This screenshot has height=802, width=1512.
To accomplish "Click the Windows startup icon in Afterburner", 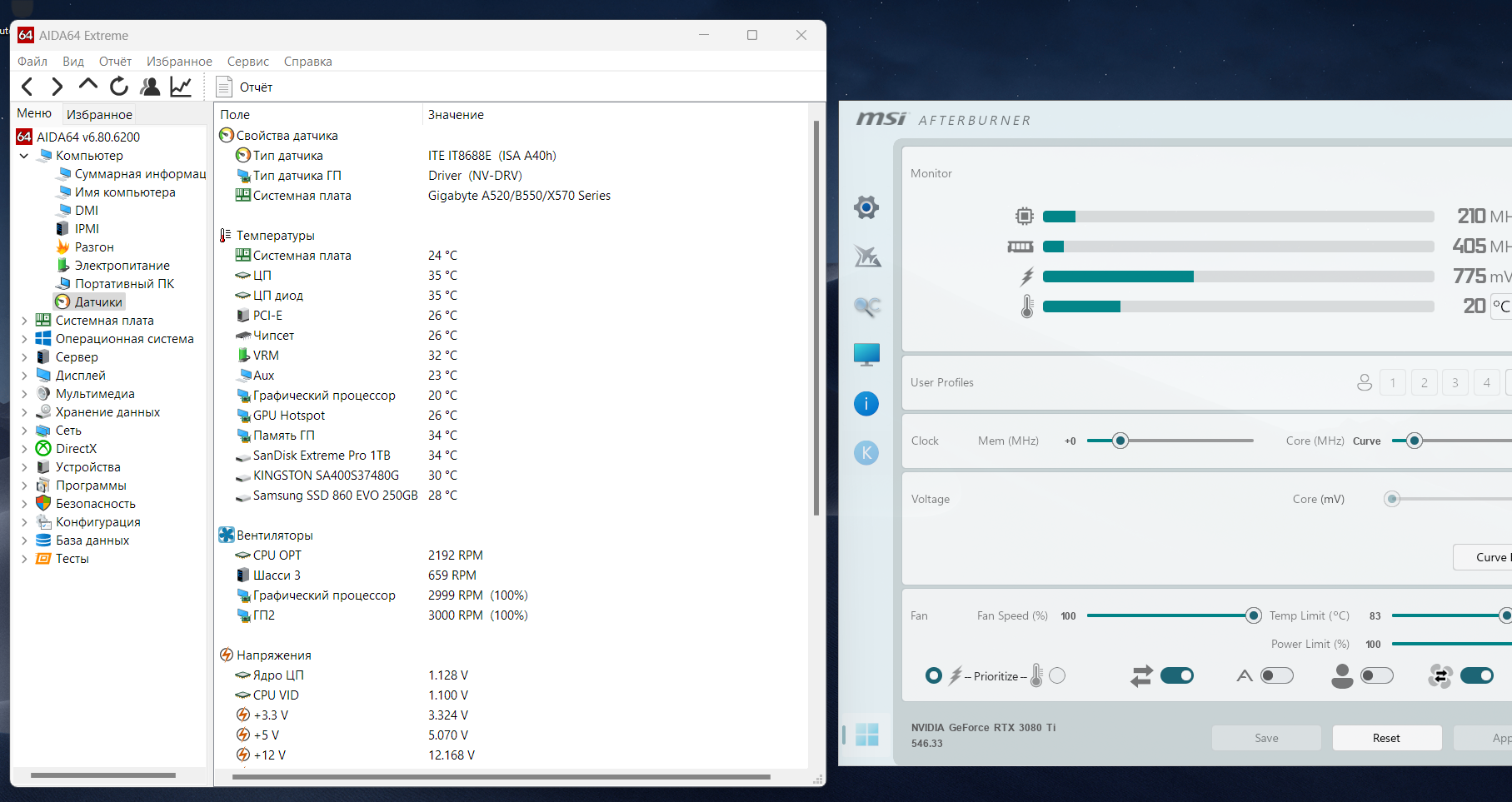I will point(866,735).
